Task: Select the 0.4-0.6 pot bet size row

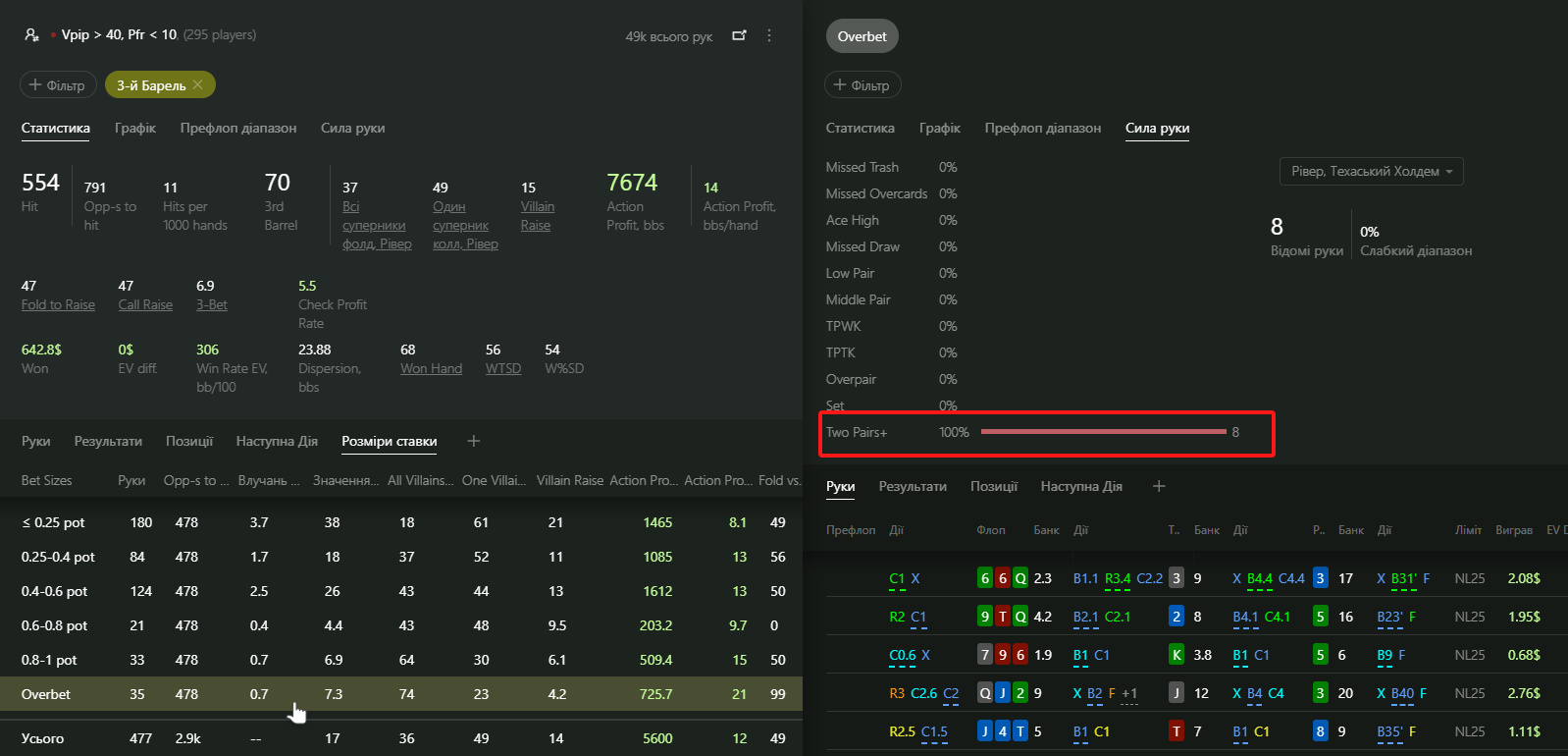Action: click(401, 591)
